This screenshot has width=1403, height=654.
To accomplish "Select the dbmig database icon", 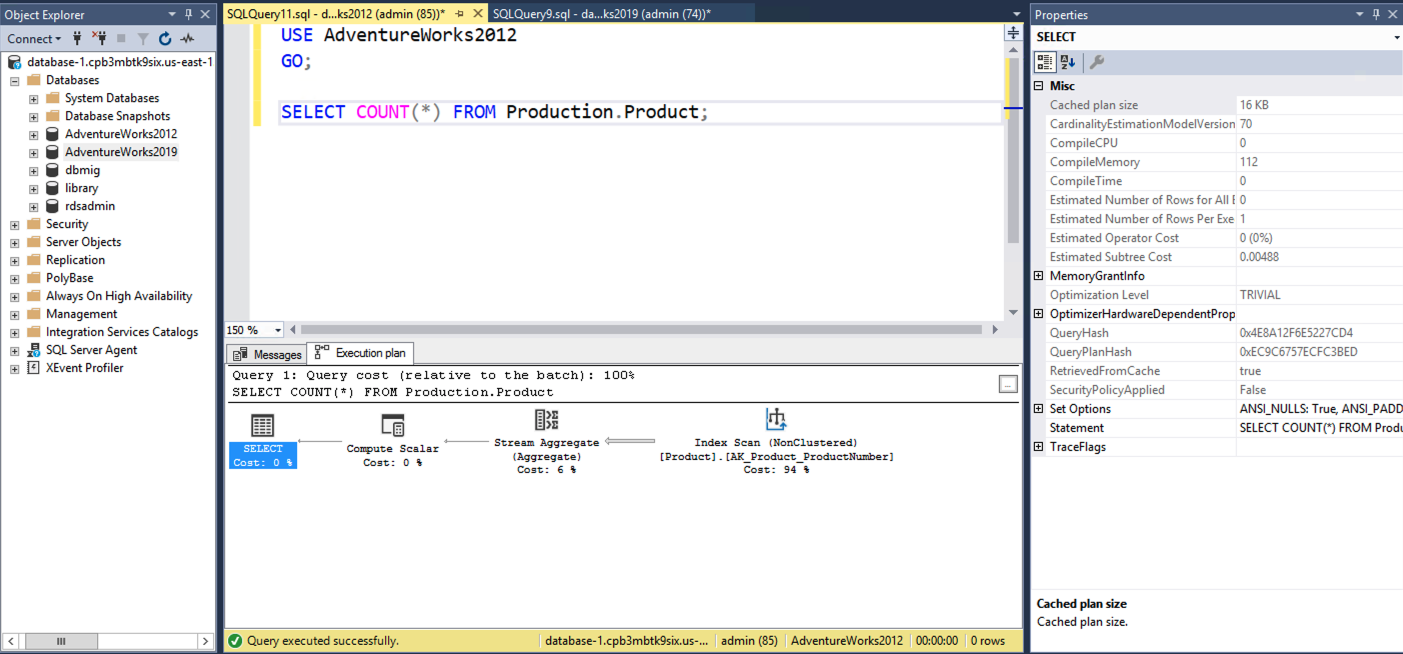I will [53, 170].
